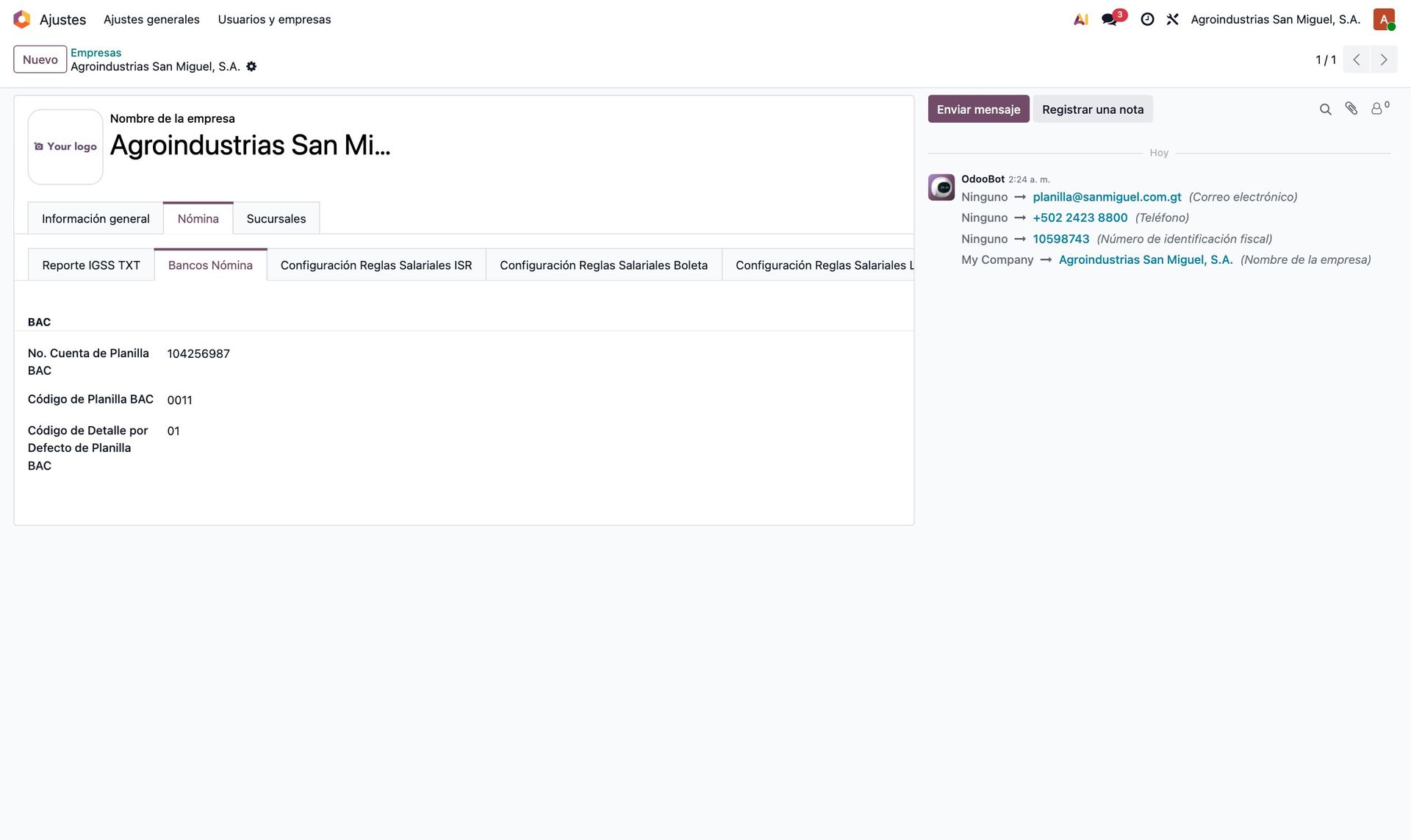The width and height of the screenshot is (1411, 840).
Task: Open the Usuarios y empresas menu
Action: 274,19
